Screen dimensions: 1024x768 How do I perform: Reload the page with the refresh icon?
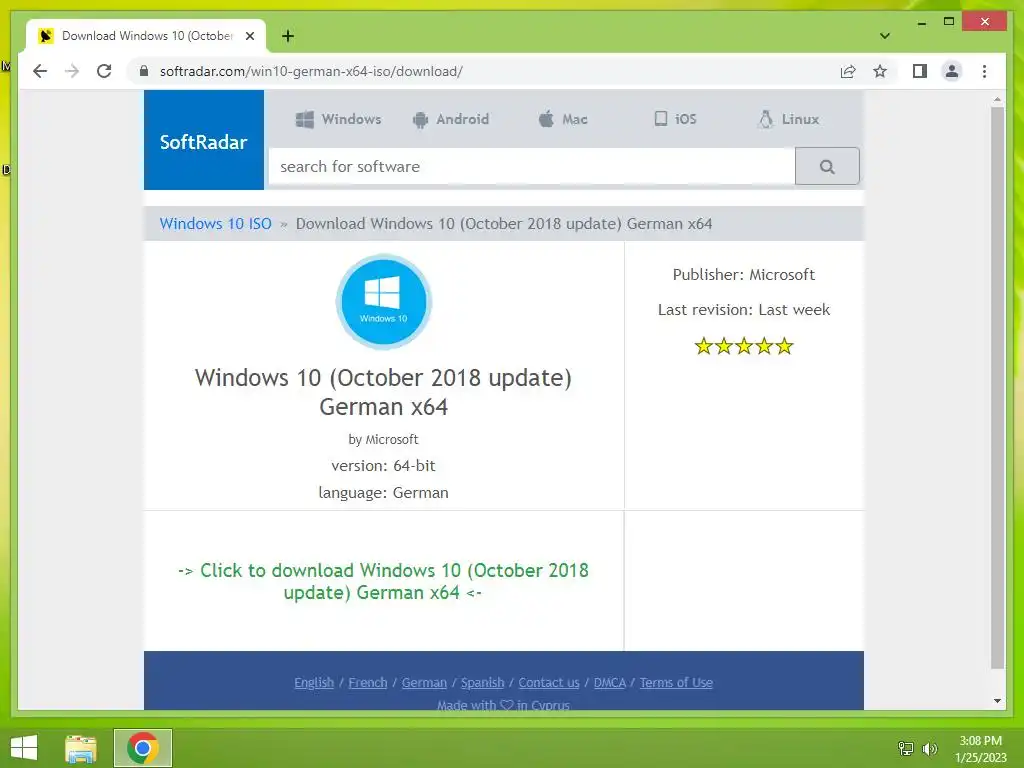[104, 71]
